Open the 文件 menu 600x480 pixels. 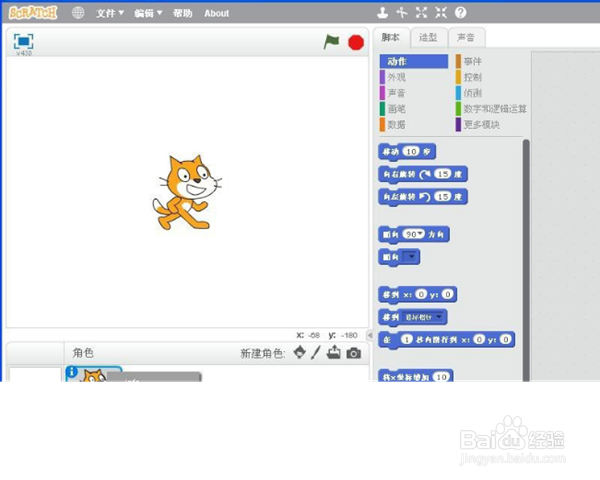pyautogui.click(x=110, y=13)
